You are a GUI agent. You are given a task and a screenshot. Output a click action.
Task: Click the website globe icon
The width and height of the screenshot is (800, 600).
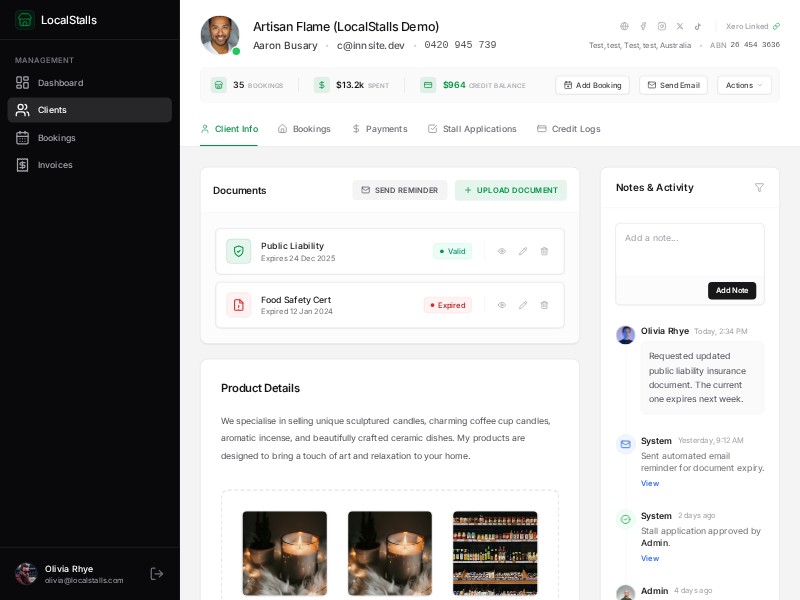click(x=624, y=27)
